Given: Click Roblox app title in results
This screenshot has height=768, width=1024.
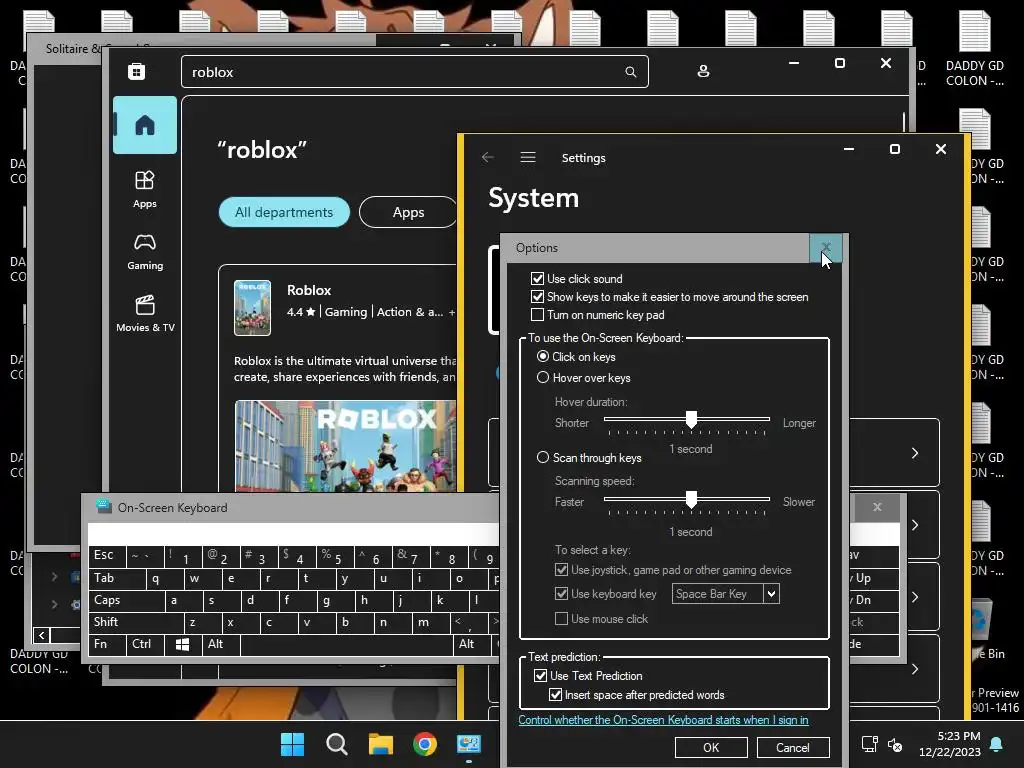Looking at the screenshot, I should click(x=309, y=290).
